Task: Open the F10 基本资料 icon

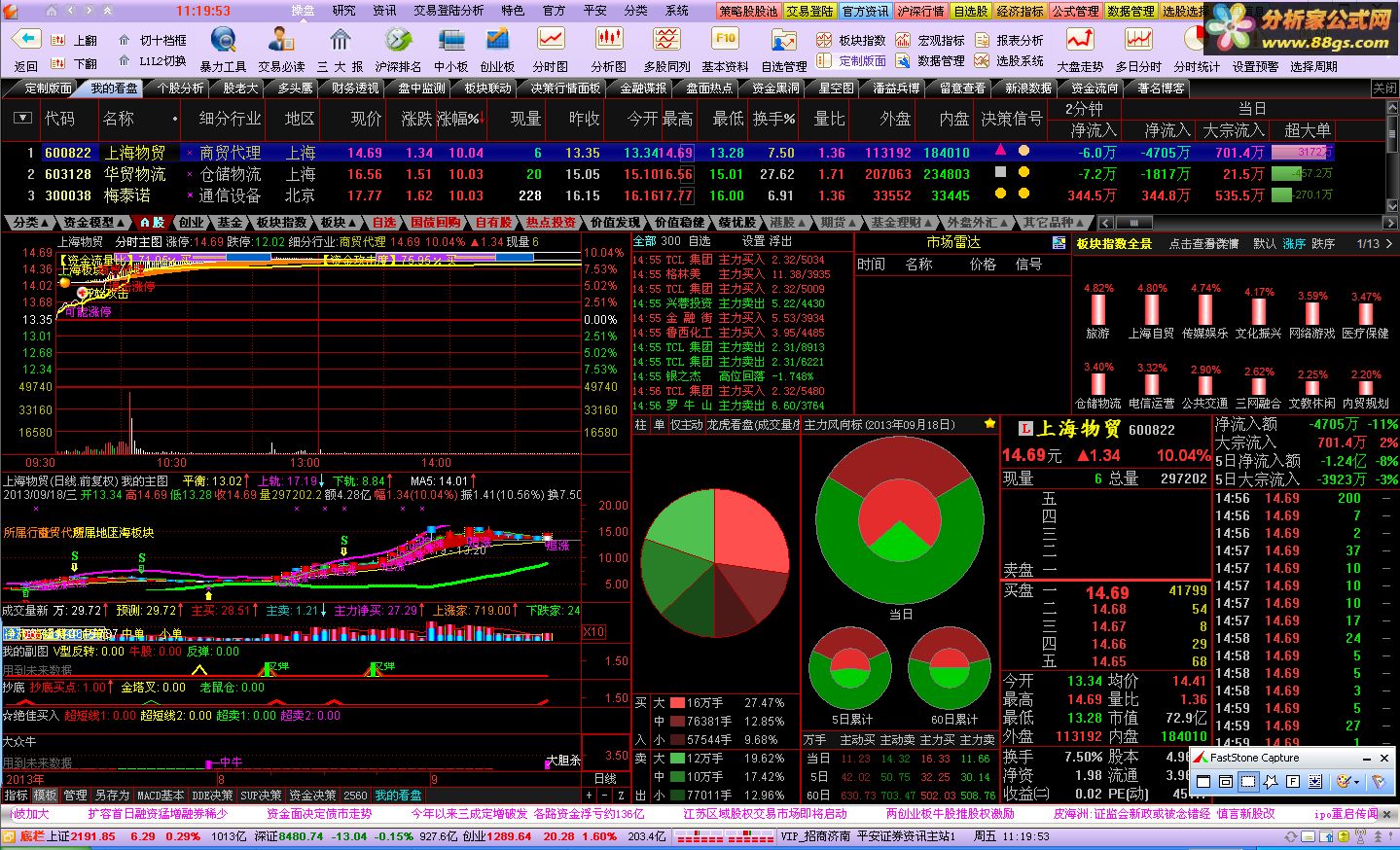Action: click(725, 40)
